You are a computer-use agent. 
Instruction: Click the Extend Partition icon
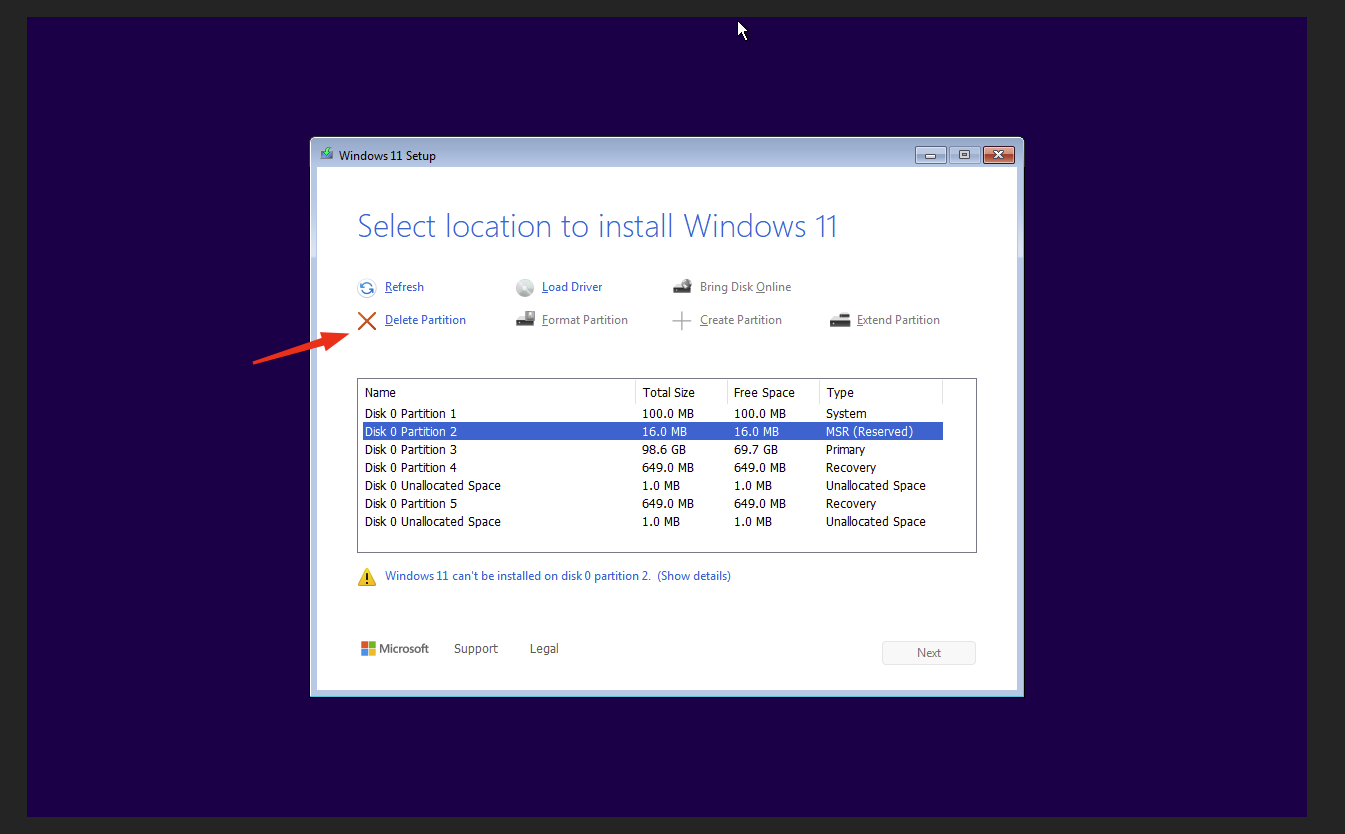point(839,319)
